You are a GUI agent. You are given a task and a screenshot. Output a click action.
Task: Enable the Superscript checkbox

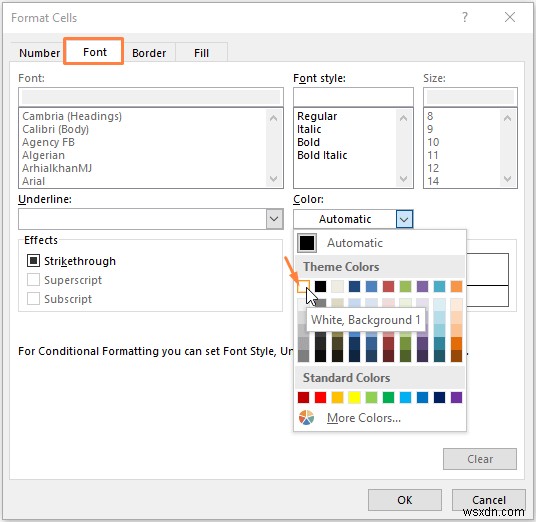coord(33,280)
